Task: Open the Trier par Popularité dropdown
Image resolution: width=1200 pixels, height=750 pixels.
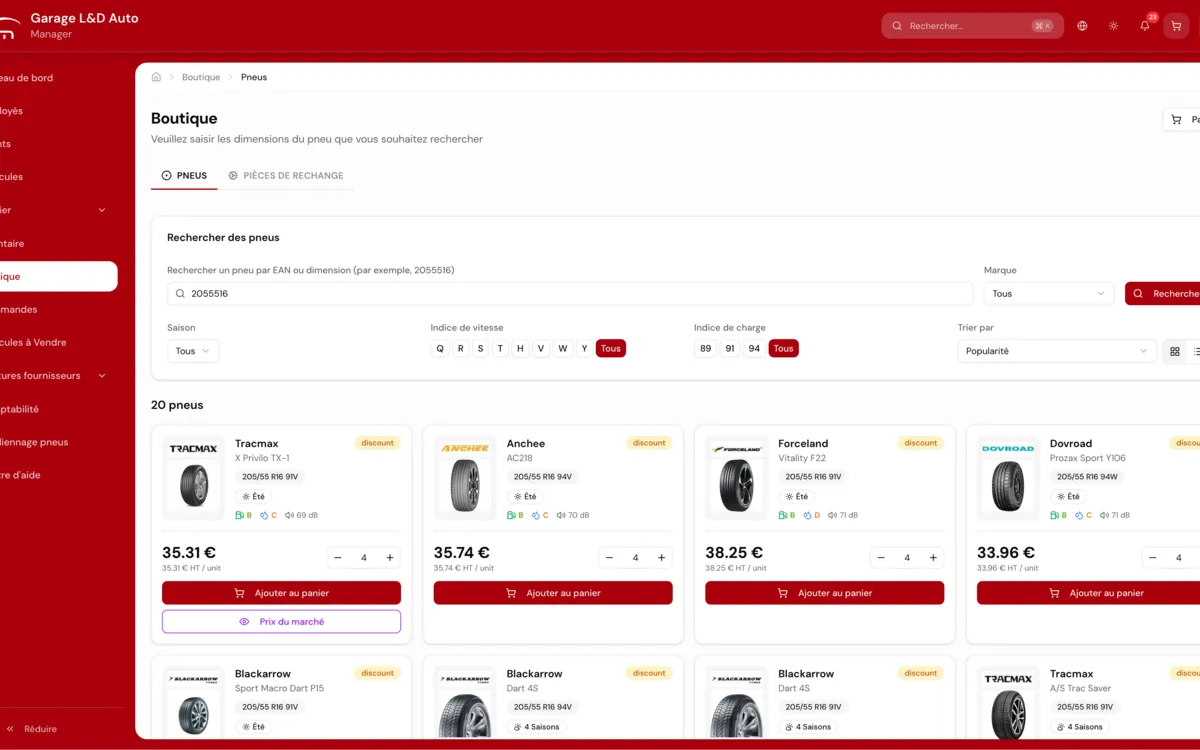Action: point(1057,351)
